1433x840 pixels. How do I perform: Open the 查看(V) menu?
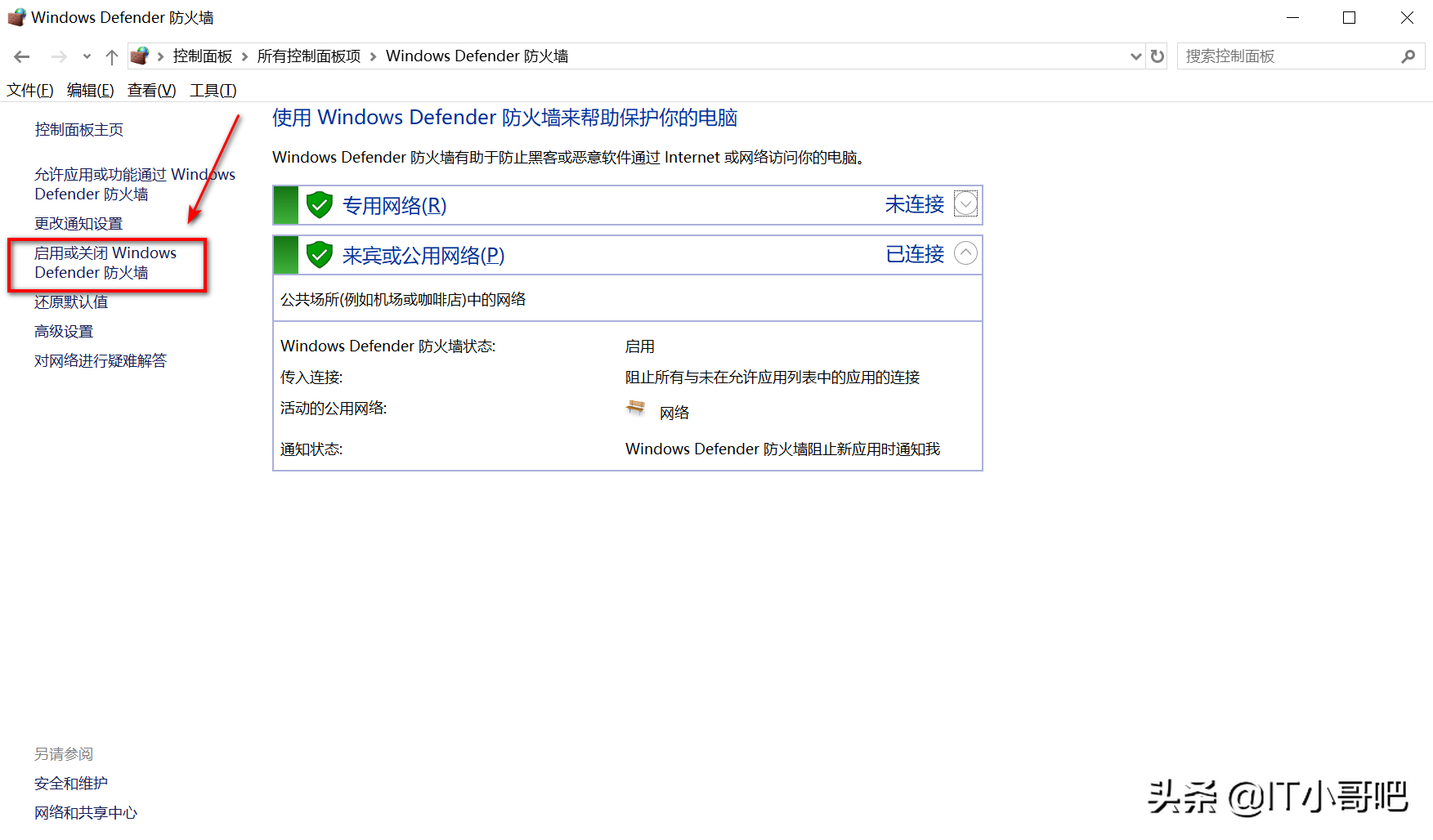[150, 90]
